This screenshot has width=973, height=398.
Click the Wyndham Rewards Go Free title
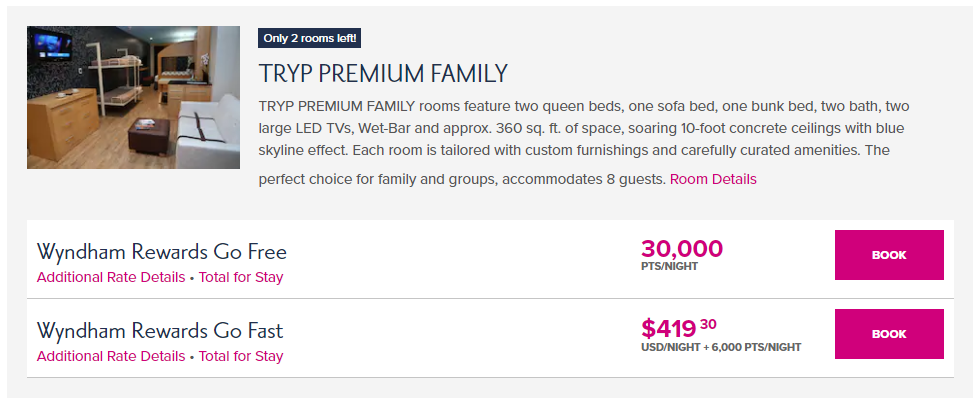click(x=162, y=252)
